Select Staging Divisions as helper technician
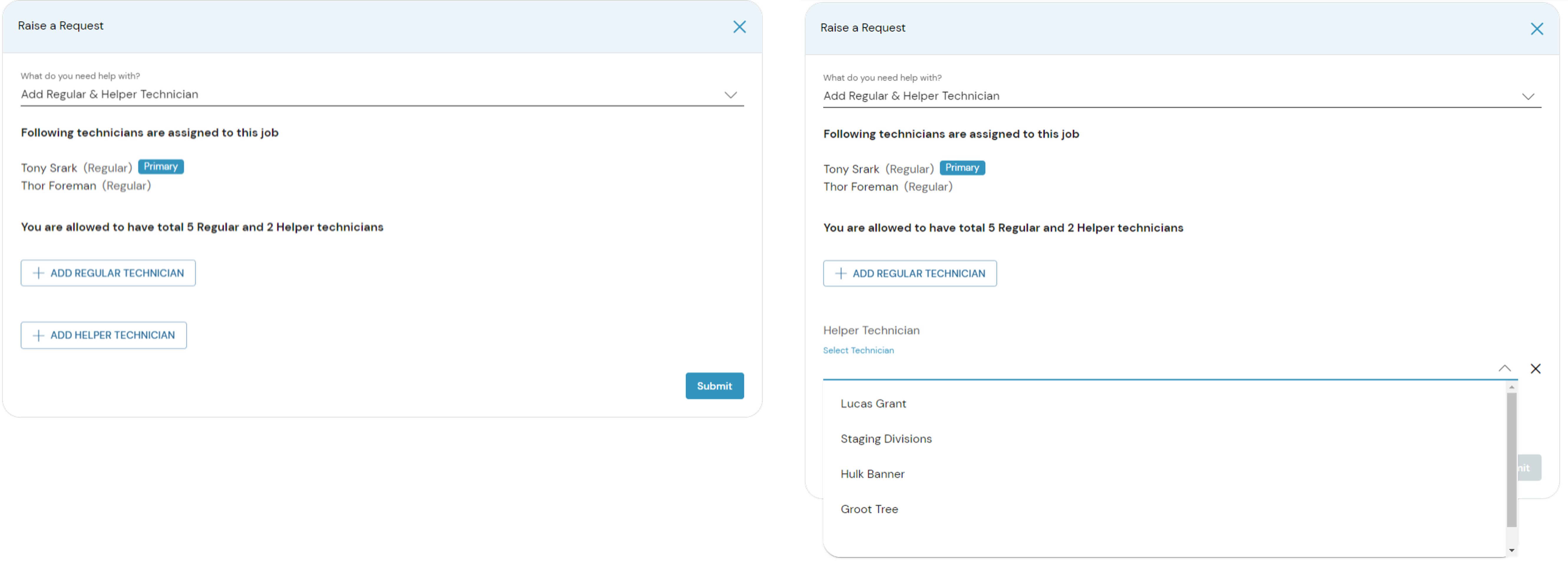Viewport: 1568px width, 571px height. (x=886, y=439)
